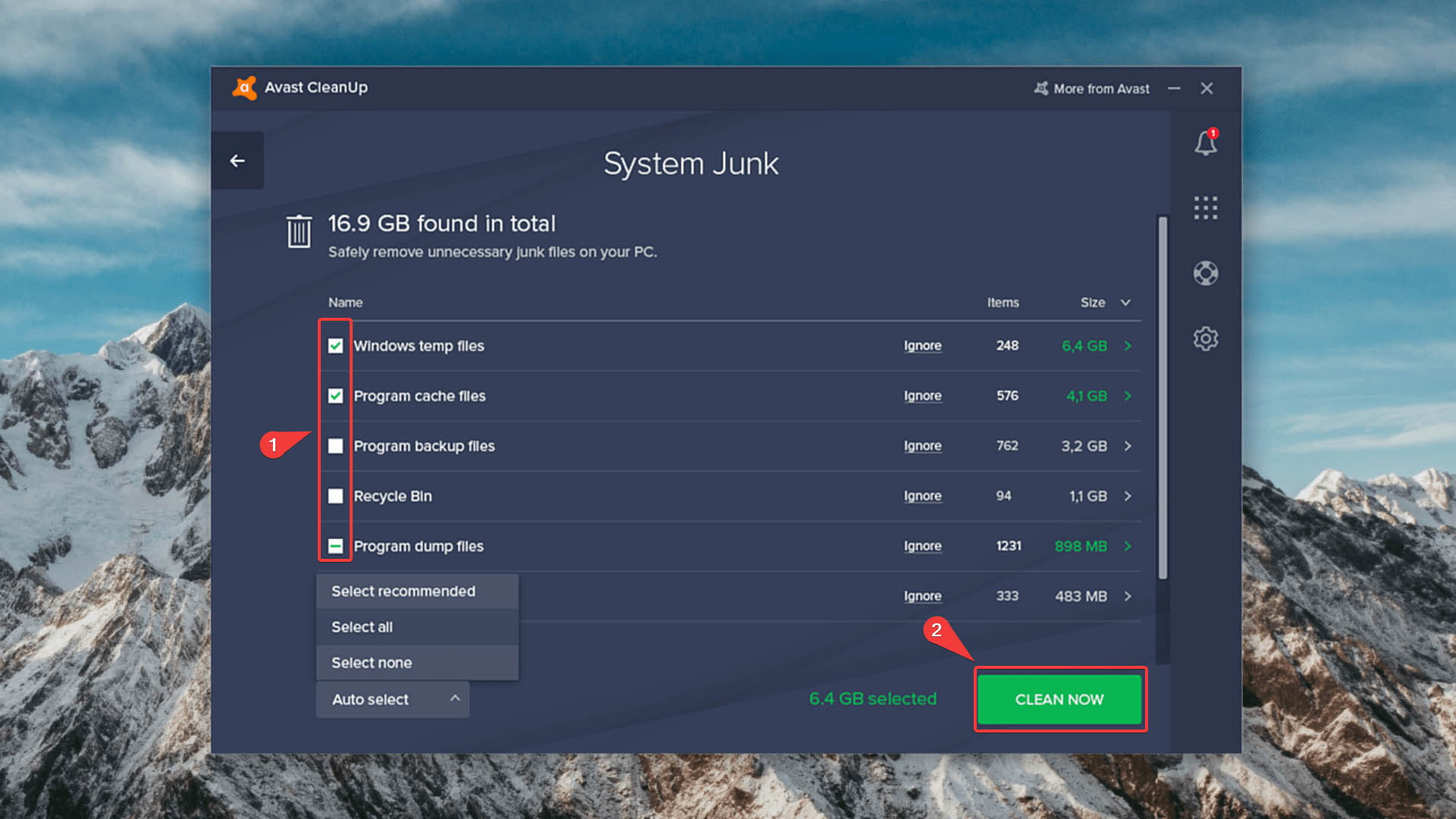The width and height of the screenshot is (1456, 819).
Task: Open the help/lifebuoy icon
Action: click(x=1206, y=273)
